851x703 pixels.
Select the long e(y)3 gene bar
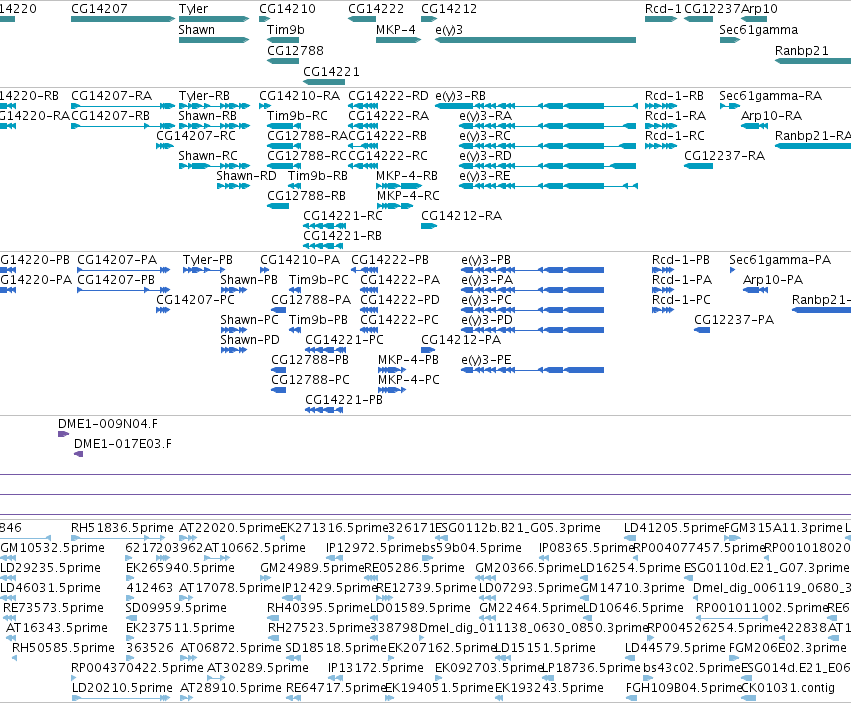point(536,40)
